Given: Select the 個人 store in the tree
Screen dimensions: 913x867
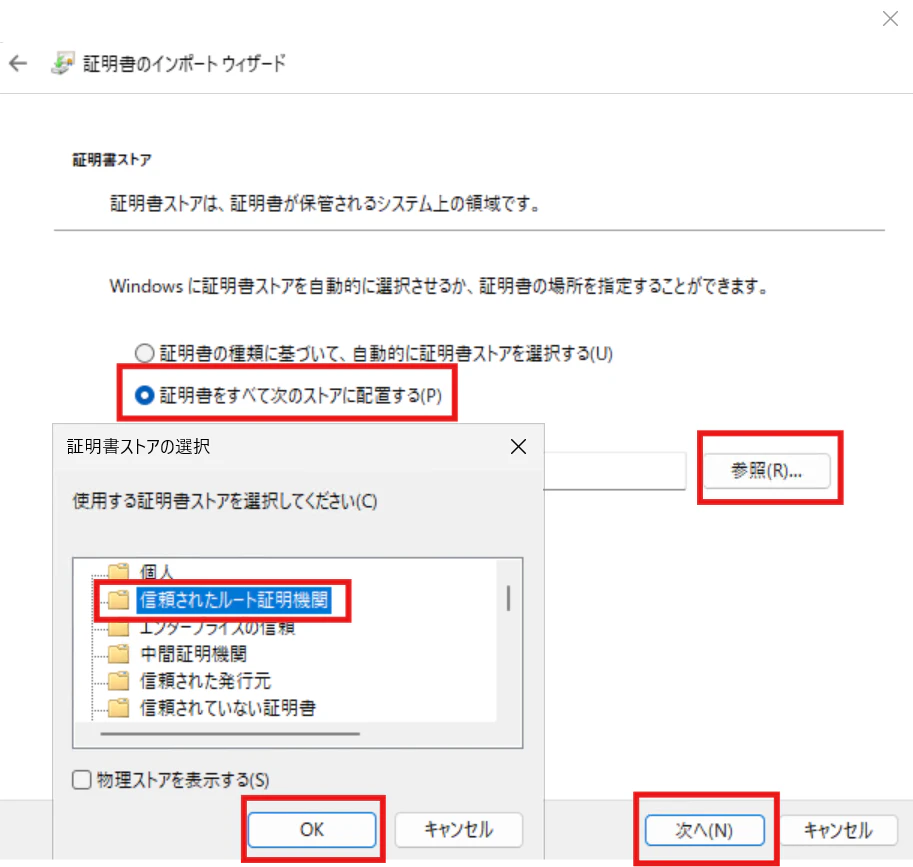Looking at the screenshot, I should [157, 572].
